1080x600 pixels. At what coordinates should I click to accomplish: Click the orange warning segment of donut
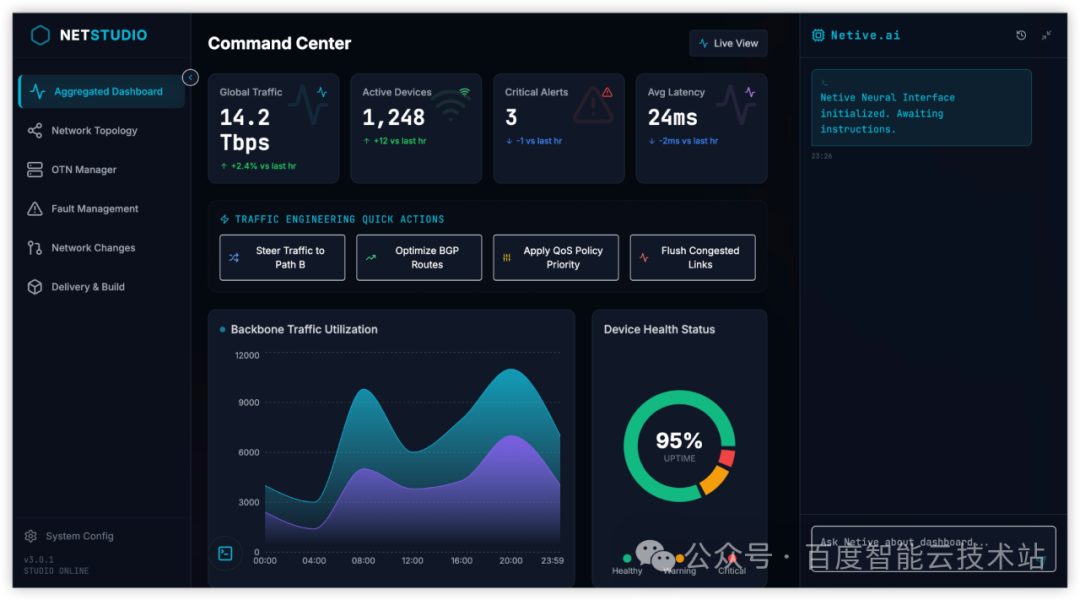(x=715, y=480)
